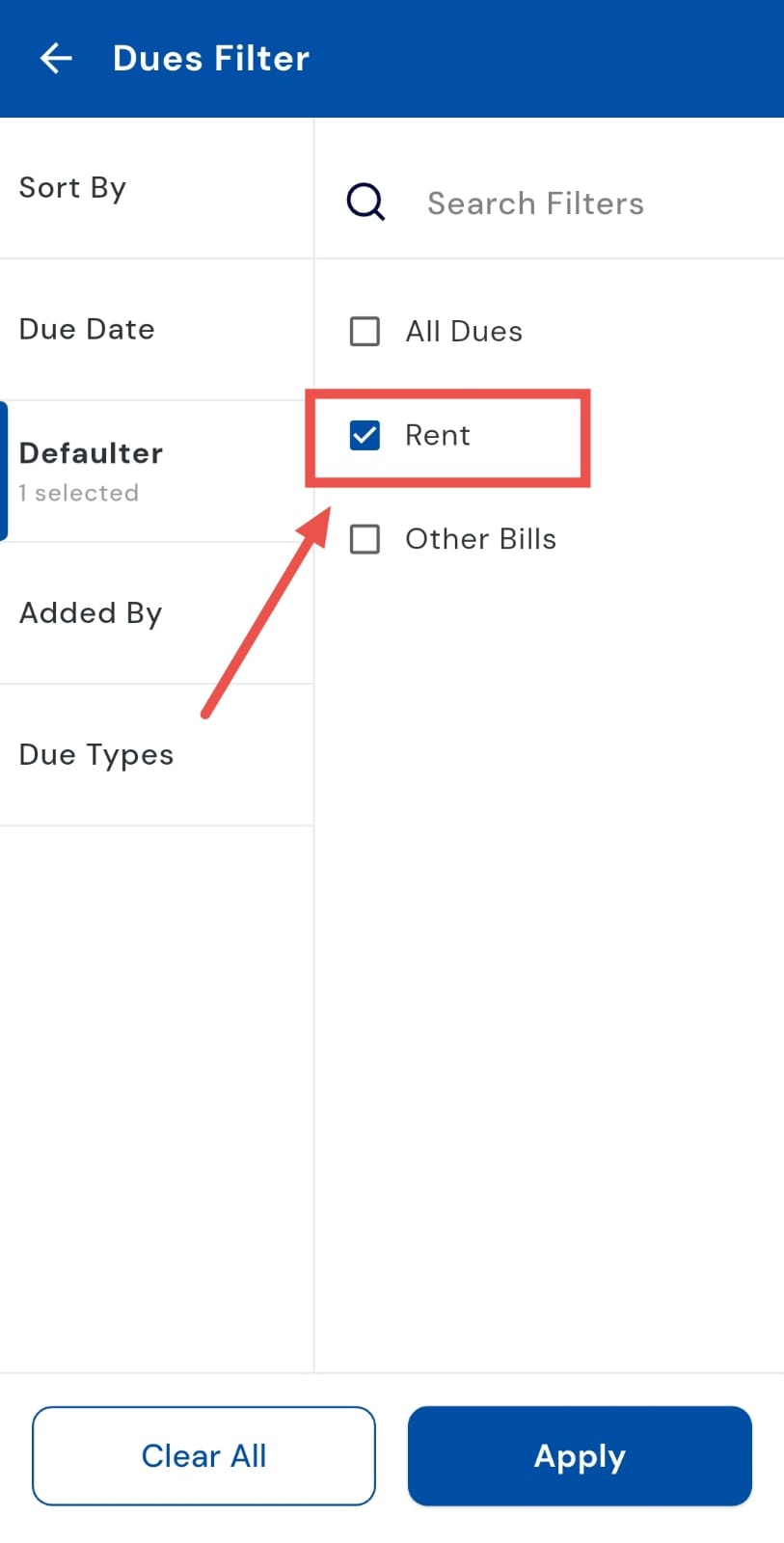The width and height of the screenshot is (784, 1543).
Task: Apply the selected filters
Action: (x=580, y=1455)
